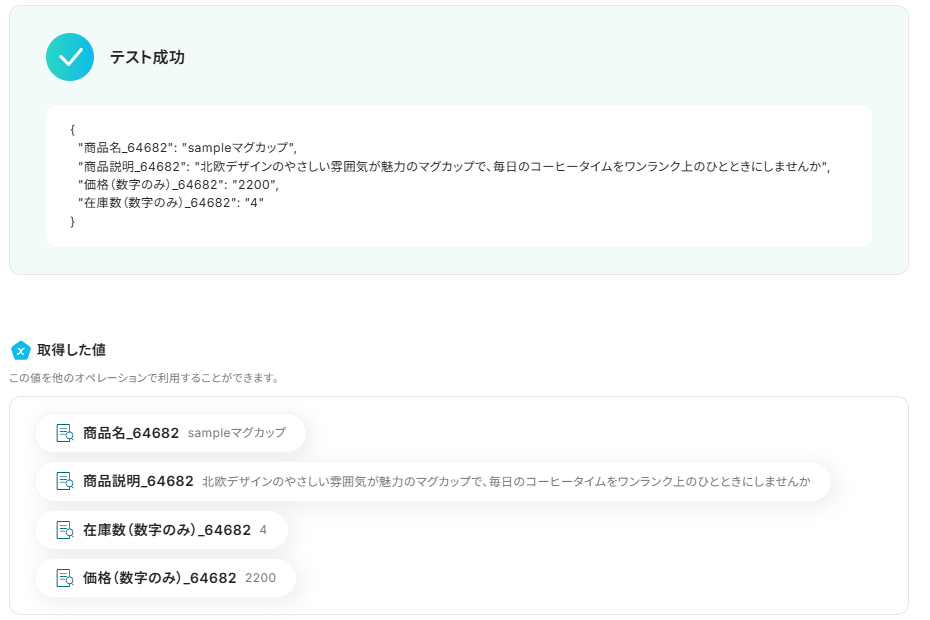The image size is (930, 620).
Task: Select the 商品説明_64682 chip label
Action: click(x=138, y=481)
